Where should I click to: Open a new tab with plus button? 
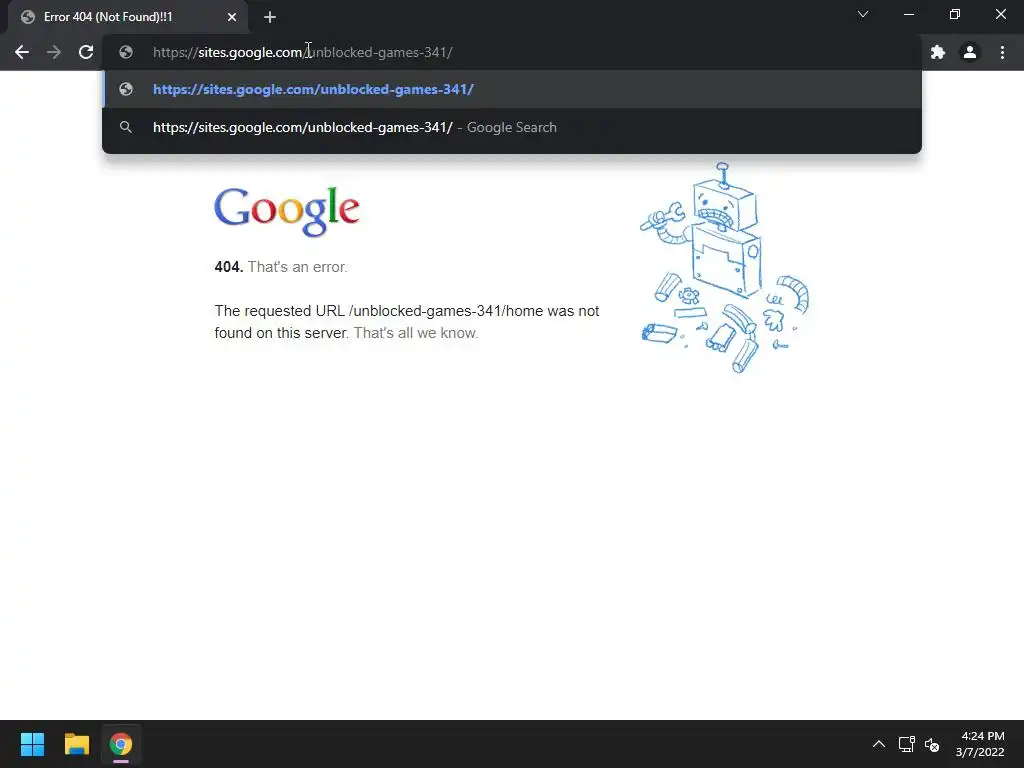coord(270,17)
